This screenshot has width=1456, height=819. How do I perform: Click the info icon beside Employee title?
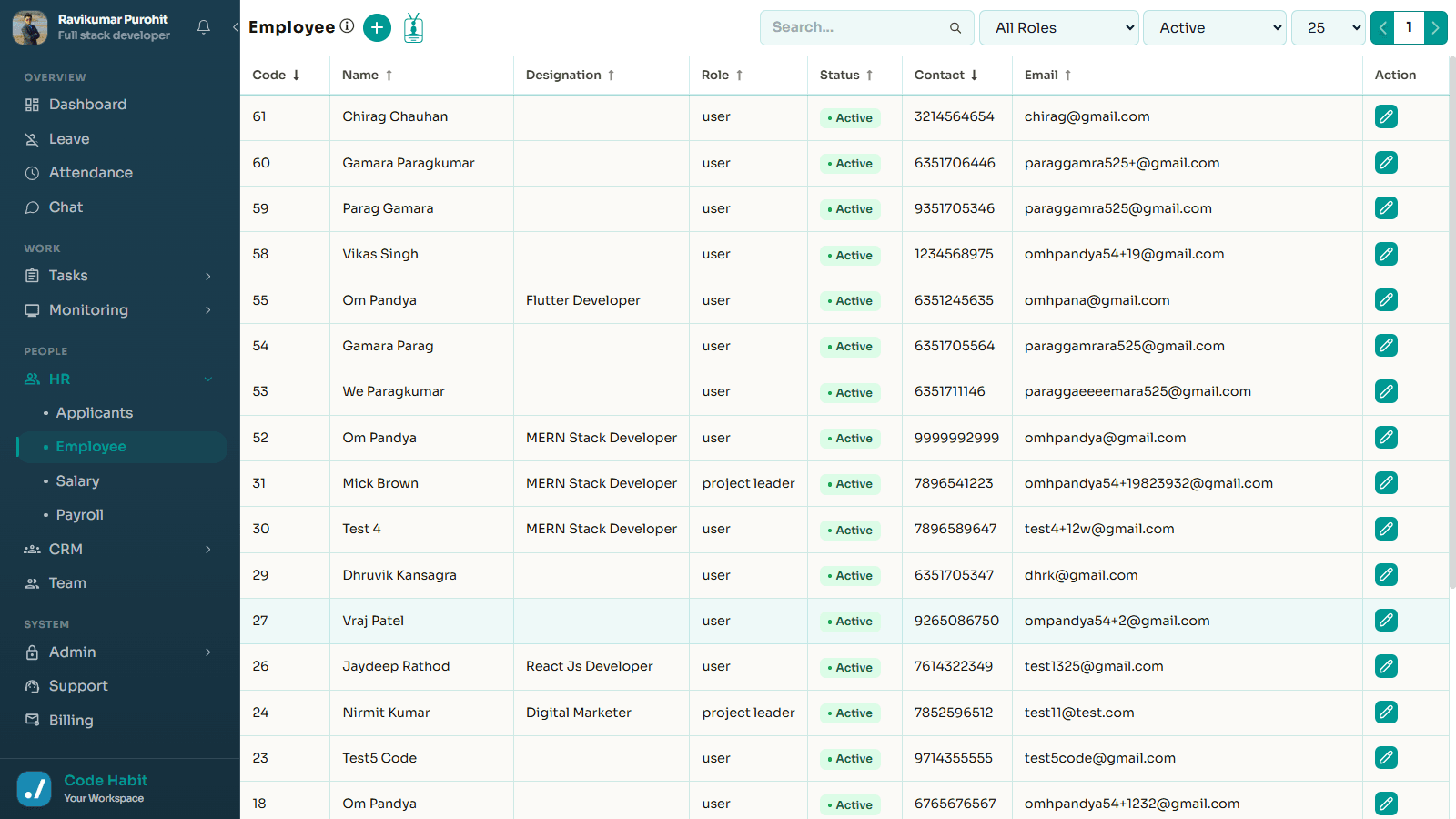(347, 26)
